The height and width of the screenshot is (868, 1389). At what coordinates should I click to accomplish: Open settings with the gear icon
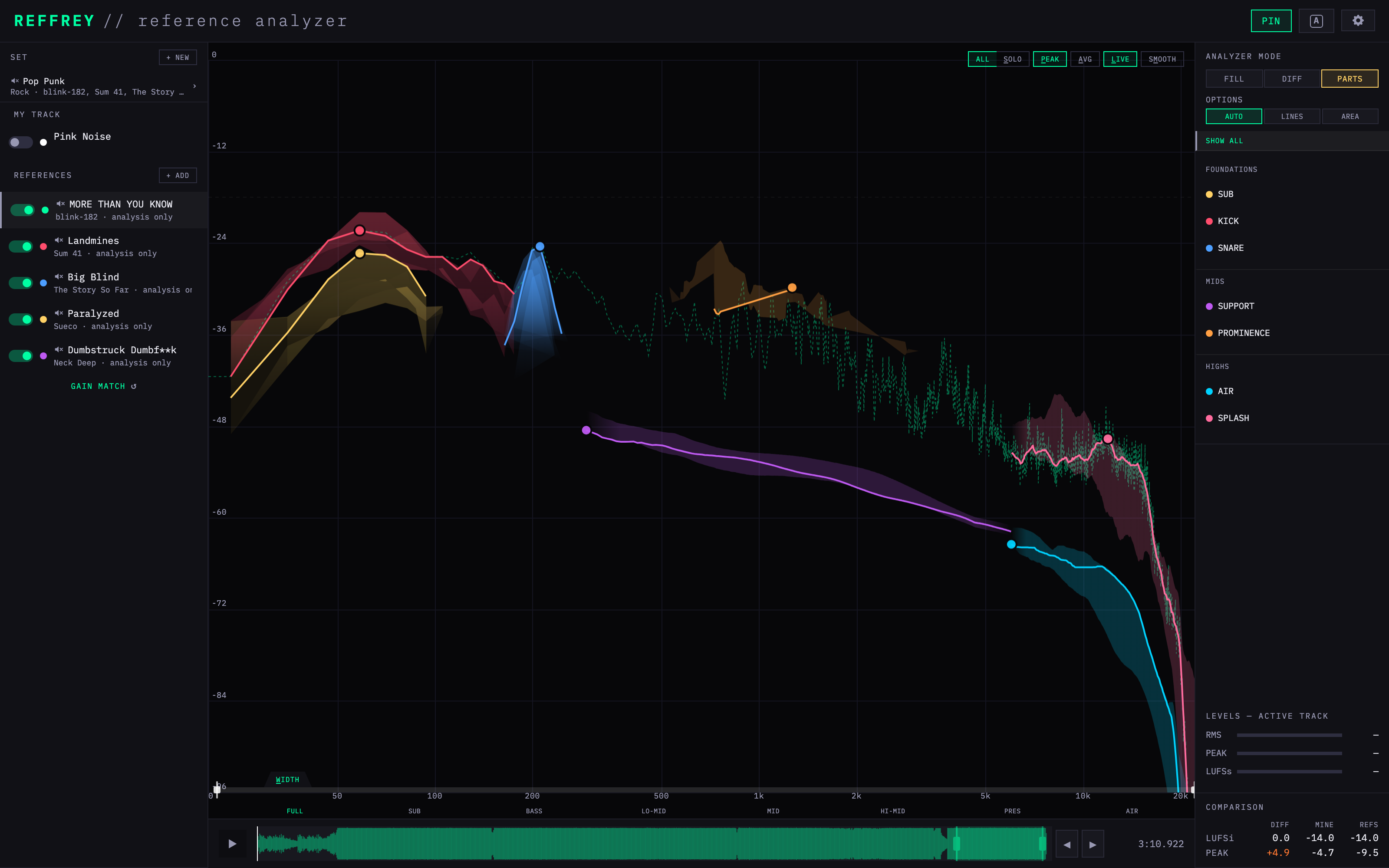point(1357,21)
